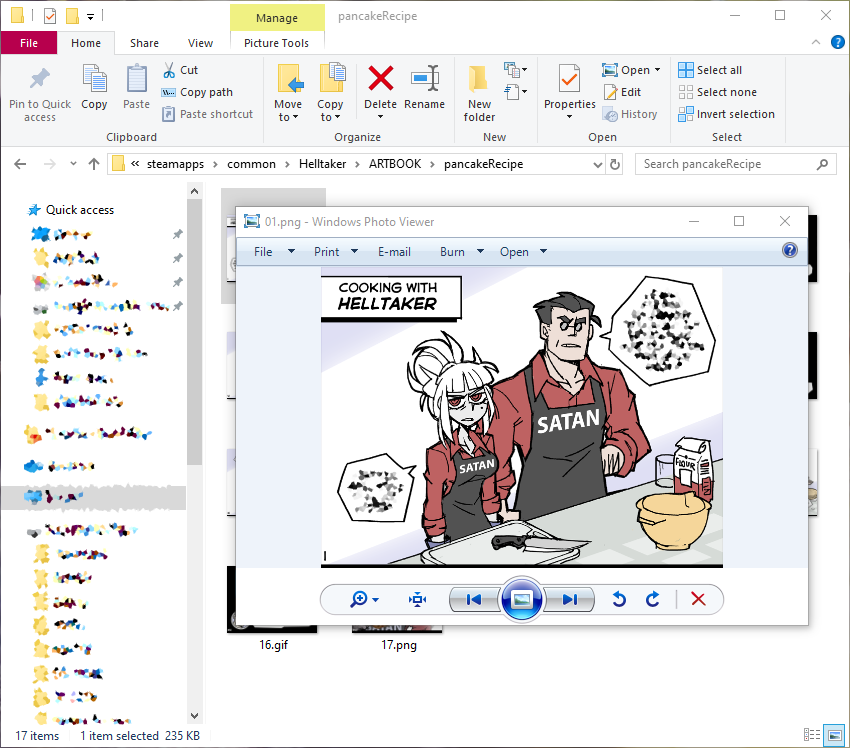The image size is (850, 748).
Task: Navigate to common folder in breadcrumb
Action: pos(251,164)
